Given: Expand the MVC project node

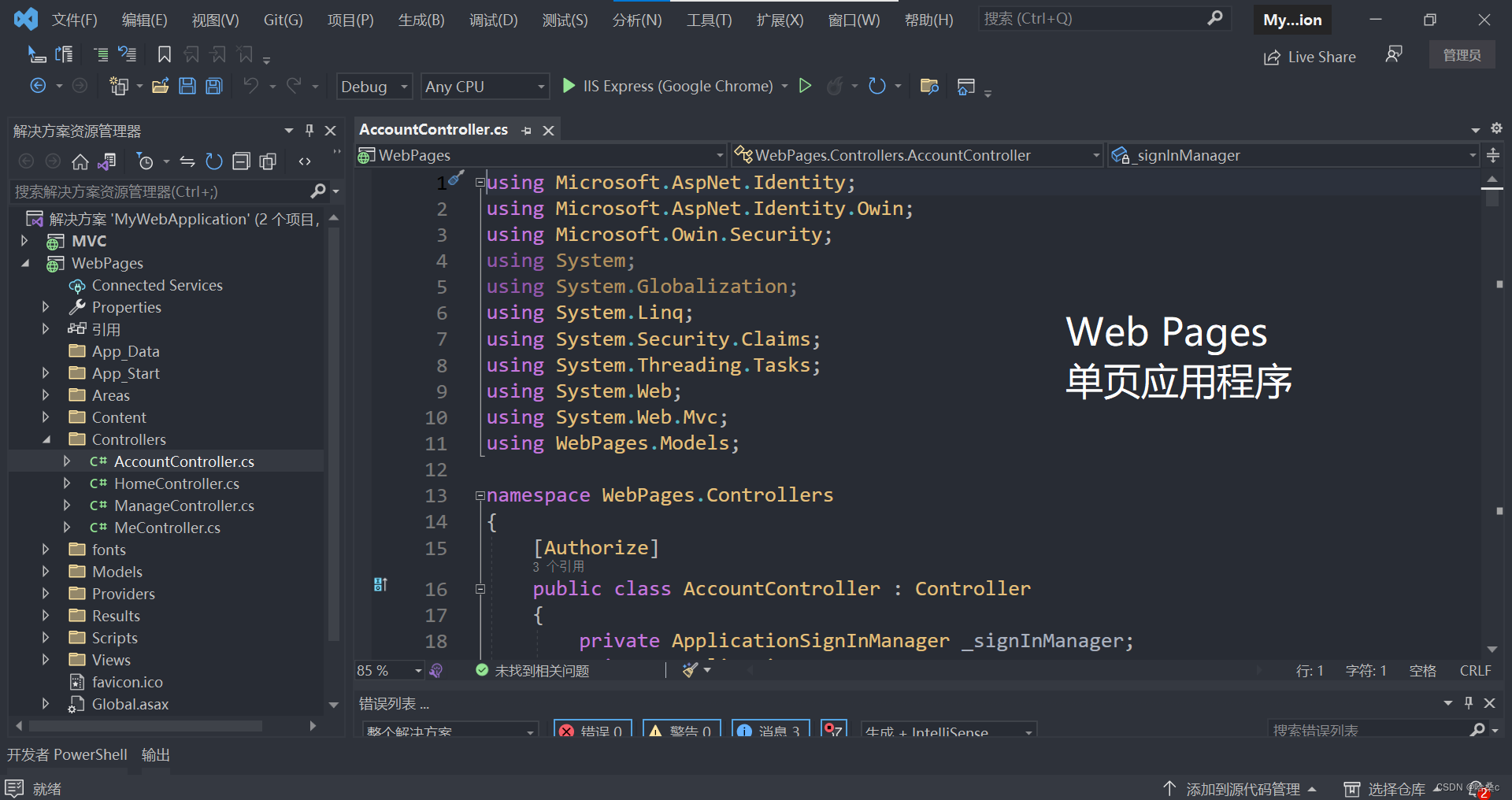Looking at the screenshot, I should pyautogui.click(x=24, y=241).
